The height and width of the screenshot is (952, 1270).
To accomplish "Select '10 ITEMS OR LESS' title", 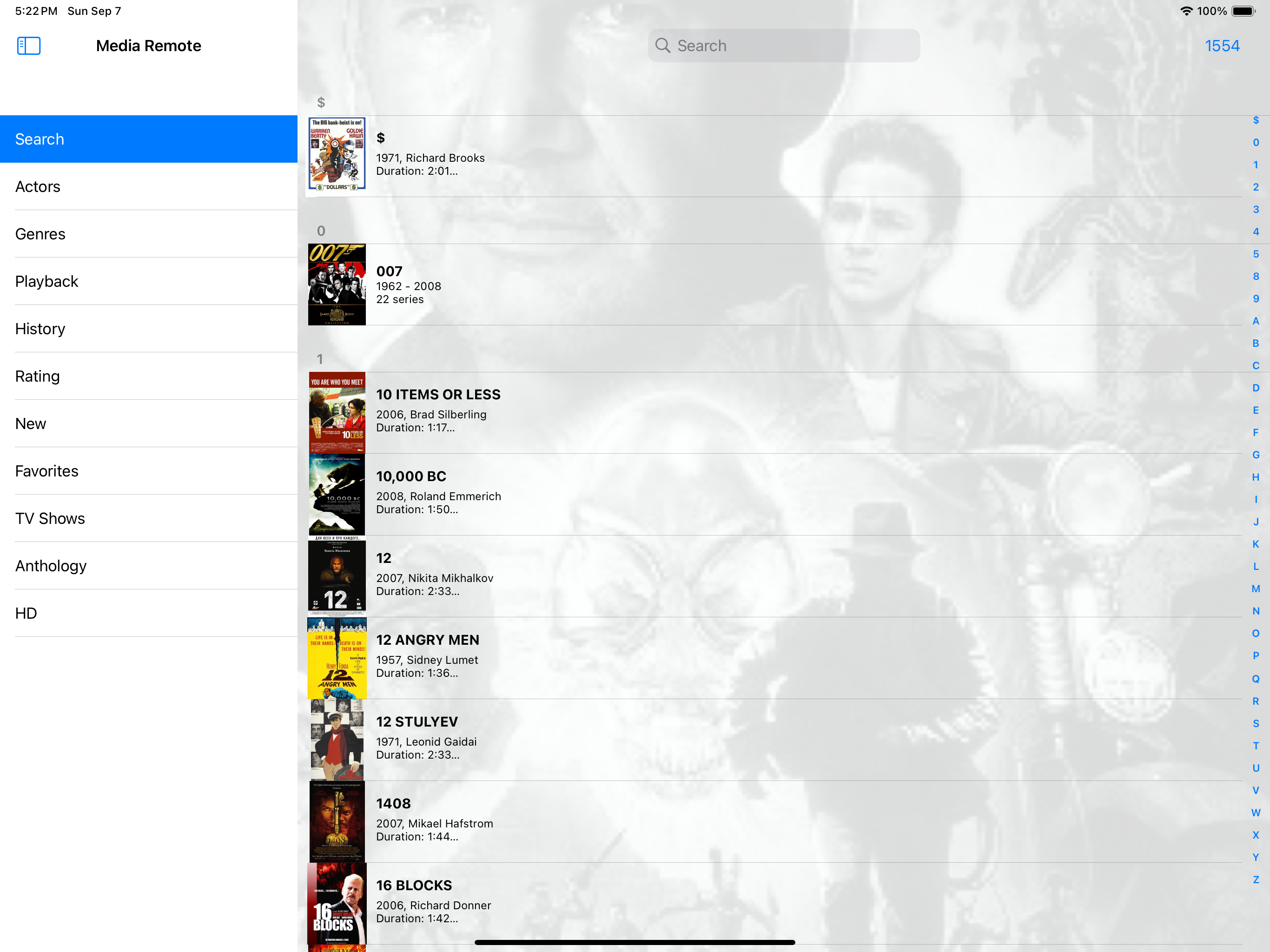I will pyautogui.click(x=438, y=395).
